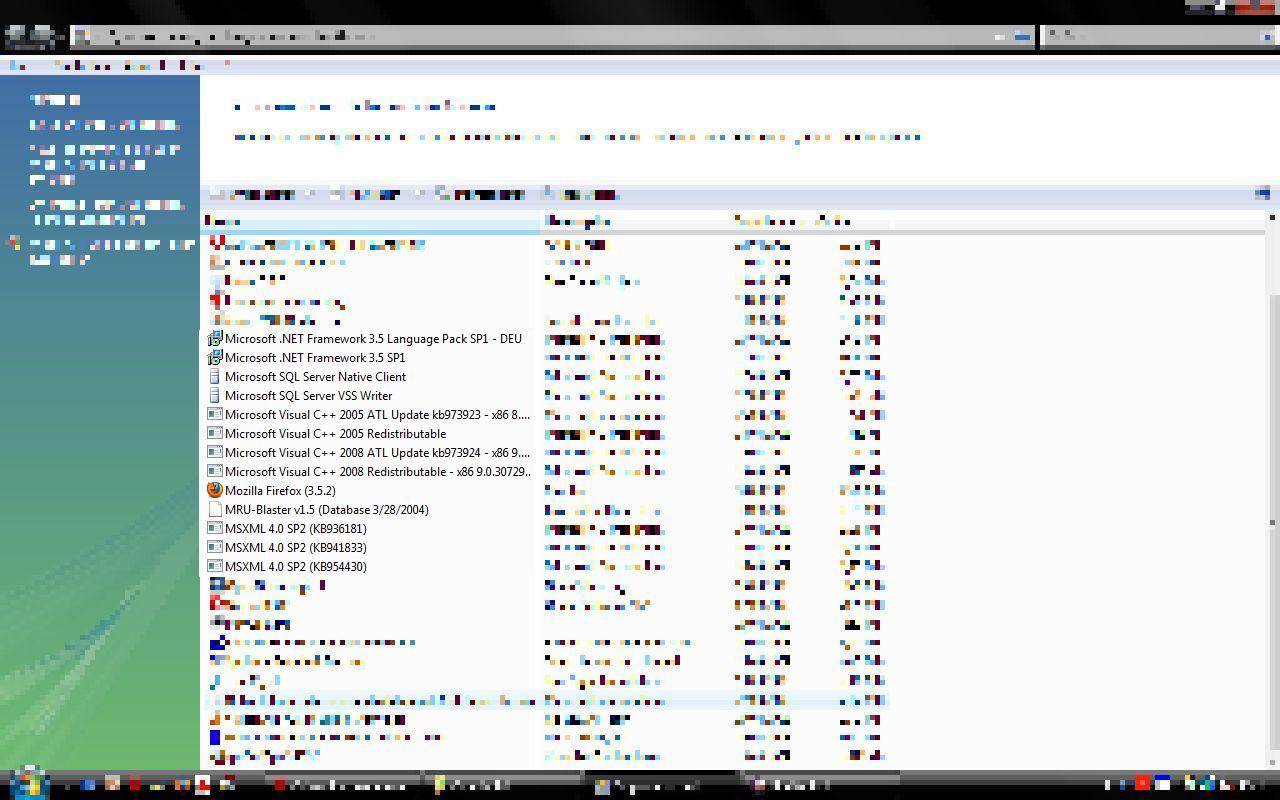Click the icon beside MSXML 4.0 SP2 (KB936181)
Viewport: 1280px width, 800px height.
(214, 529)
